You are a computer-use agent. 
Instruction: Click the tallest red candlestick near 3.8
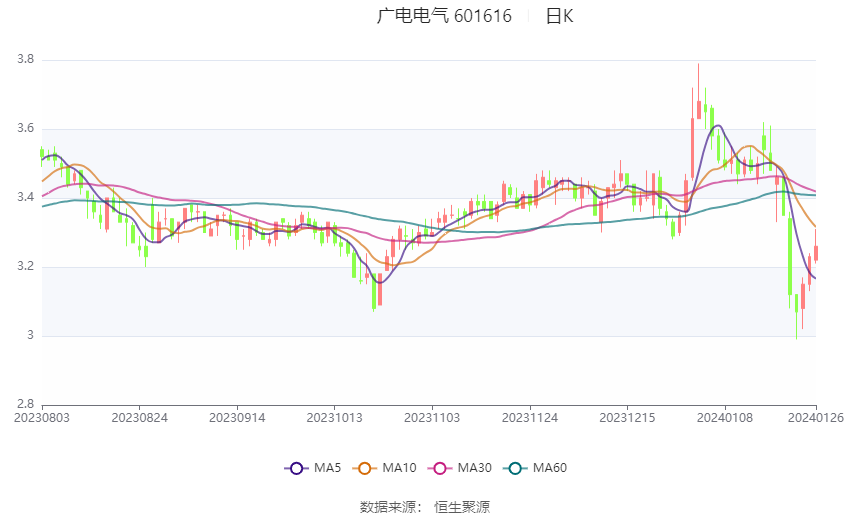[x=699, y=91]
